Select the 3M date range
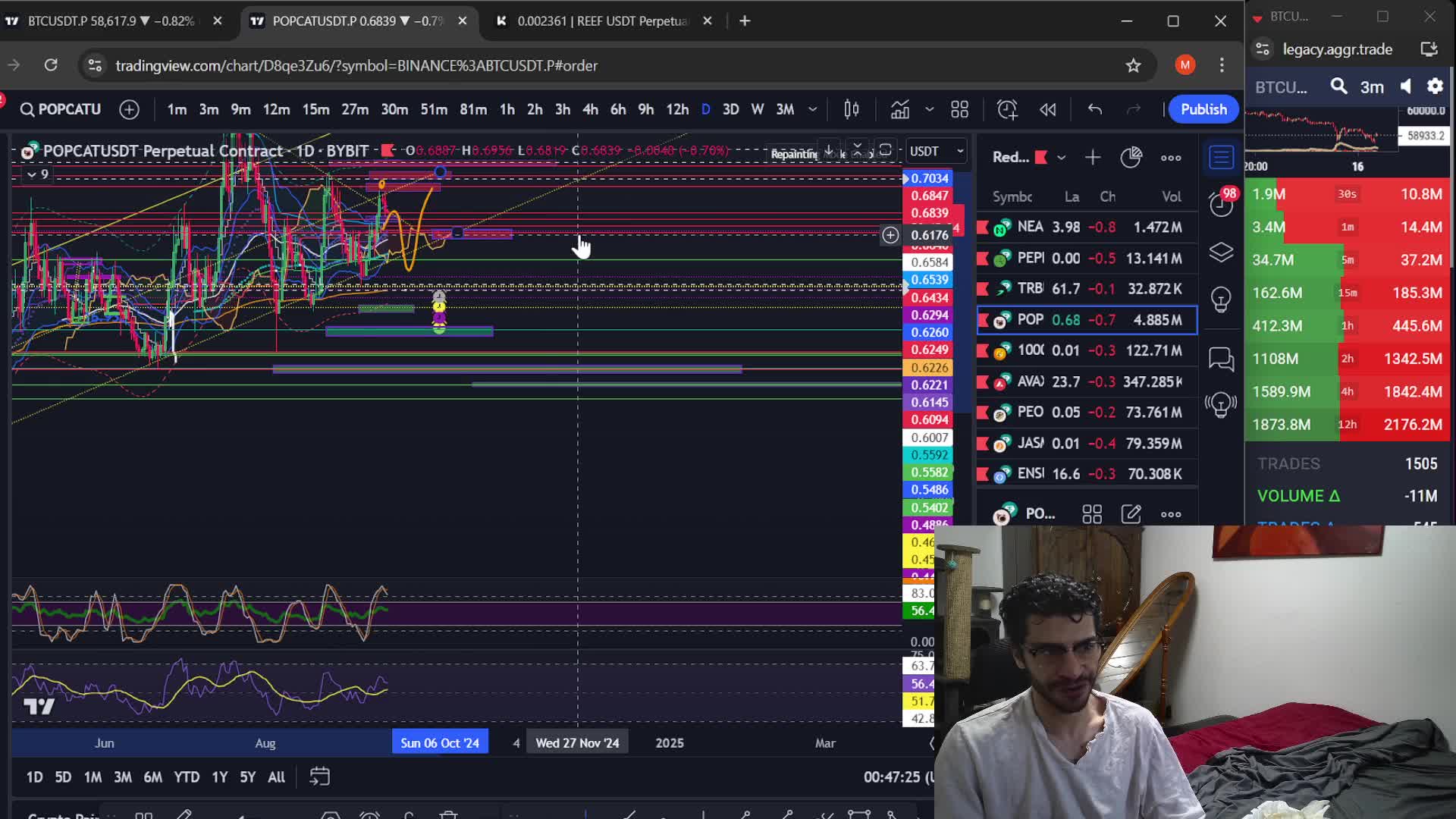 pos(122,777)
